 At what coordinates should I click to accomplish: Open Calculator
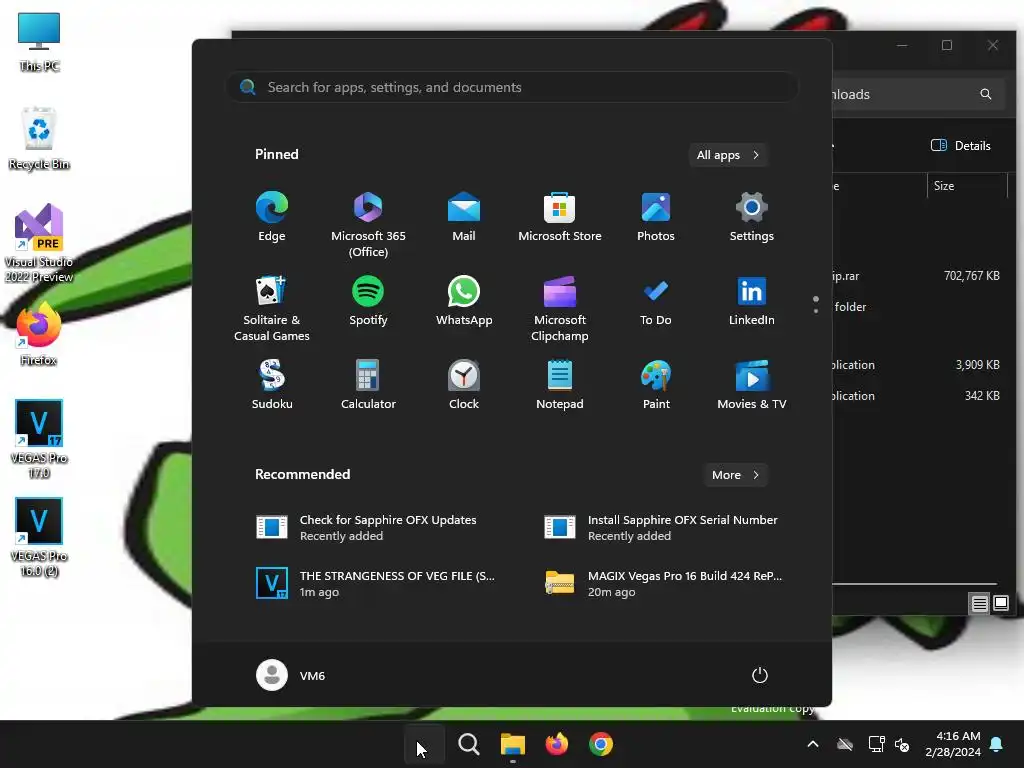pos(368,385)
